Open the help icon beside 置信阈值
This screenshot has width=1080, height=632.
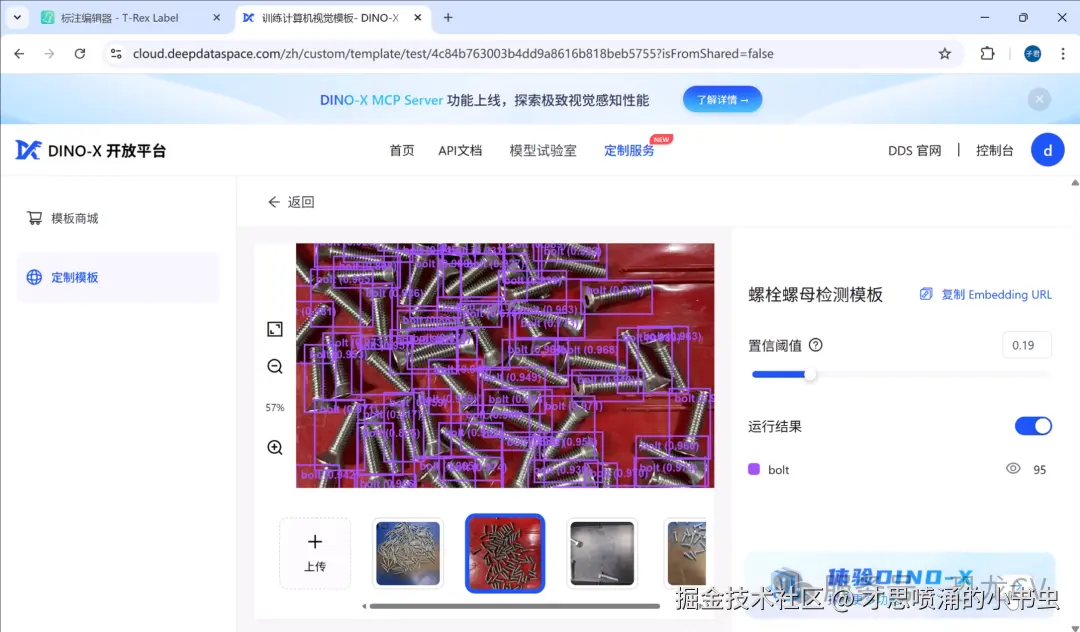815,344
